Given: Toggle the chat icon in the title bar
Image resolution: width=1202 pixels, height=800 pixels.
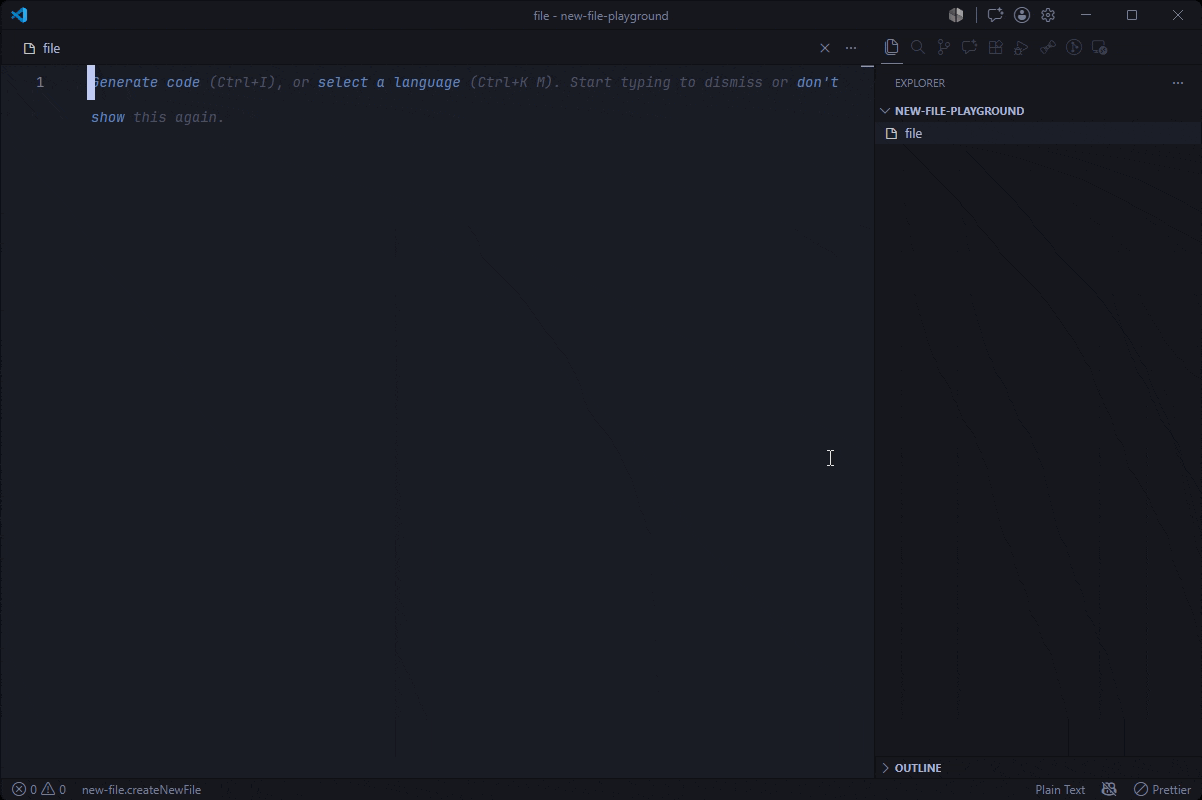Looking at the screenshot, I should click(x=995, y=15).
